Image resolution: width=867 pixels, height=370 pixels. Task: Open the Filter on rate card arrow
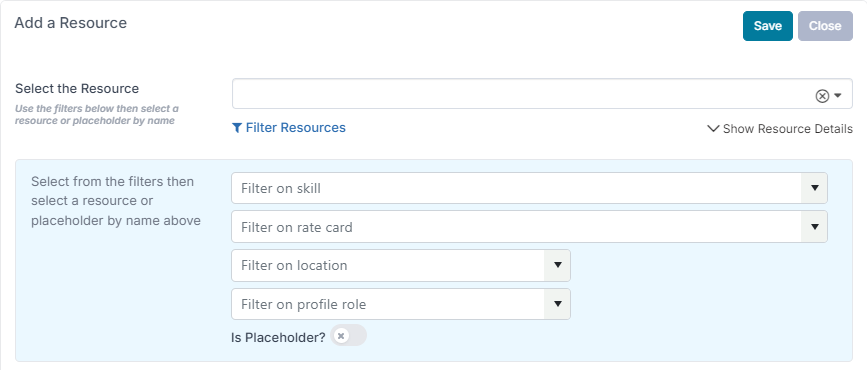pos(814,227)
